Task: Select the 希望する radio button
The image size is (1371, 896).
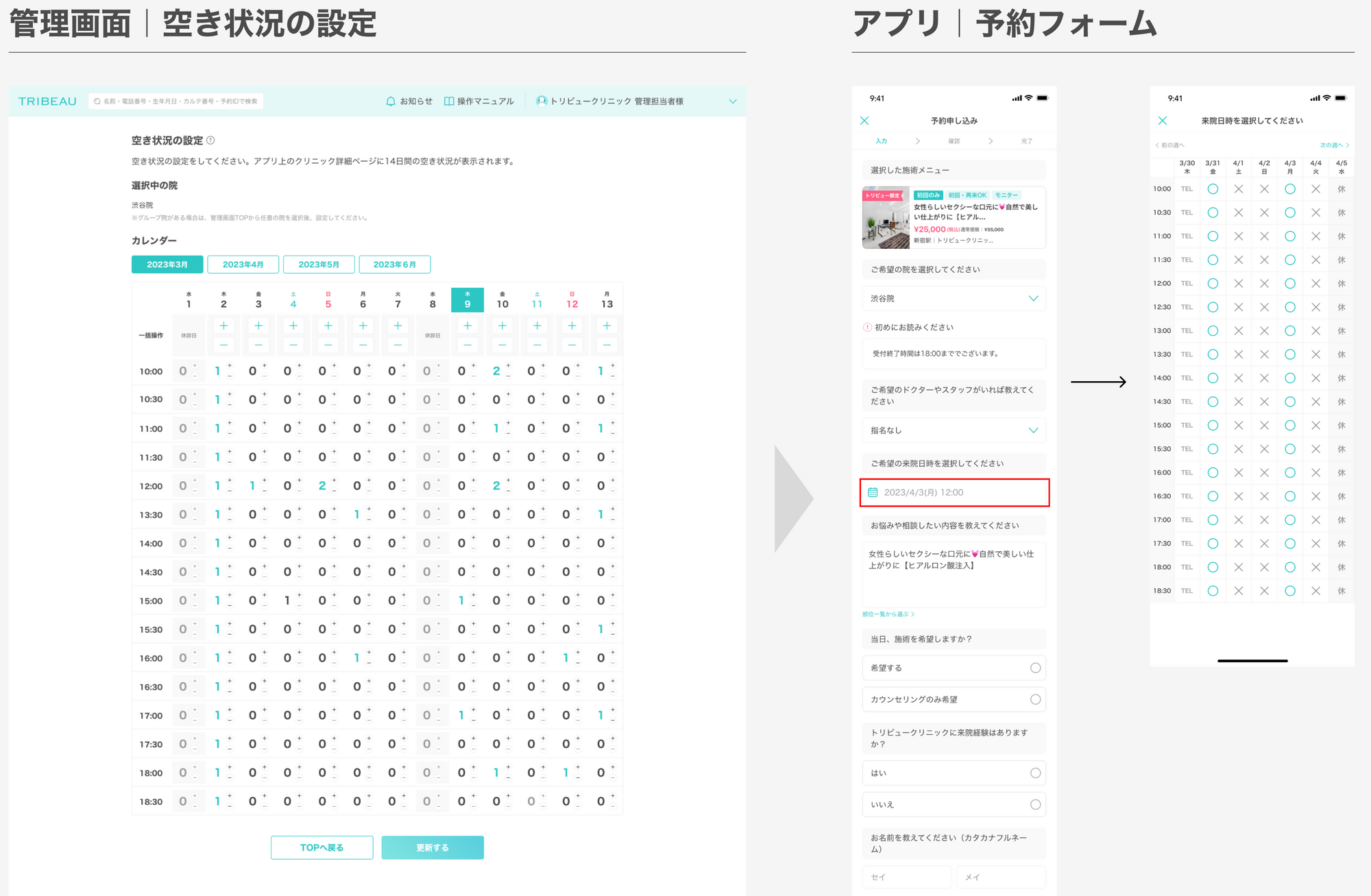Action: click(x=1035, y=668)
